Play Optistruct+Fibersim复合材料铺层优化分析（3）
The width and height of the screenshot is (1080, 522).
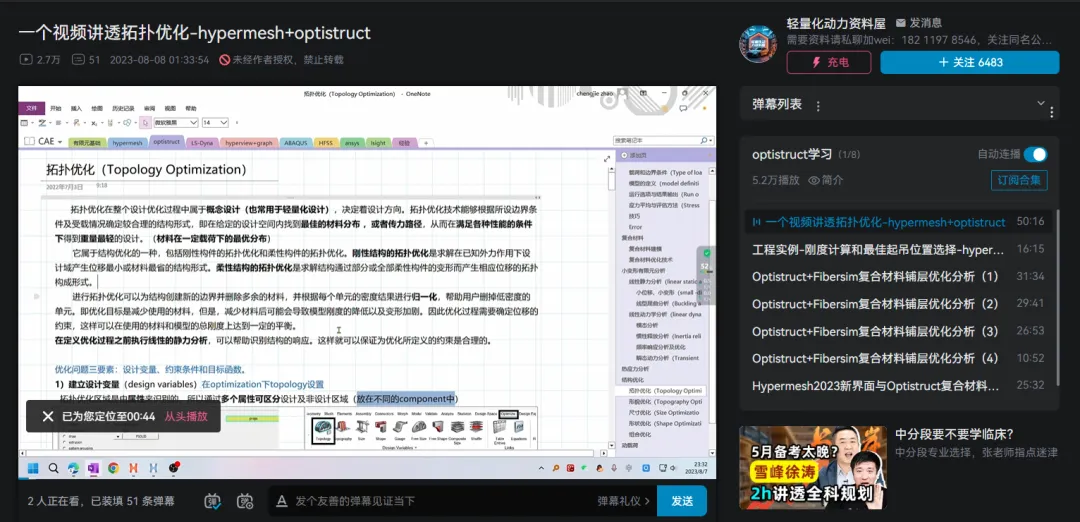pos(899,331)
